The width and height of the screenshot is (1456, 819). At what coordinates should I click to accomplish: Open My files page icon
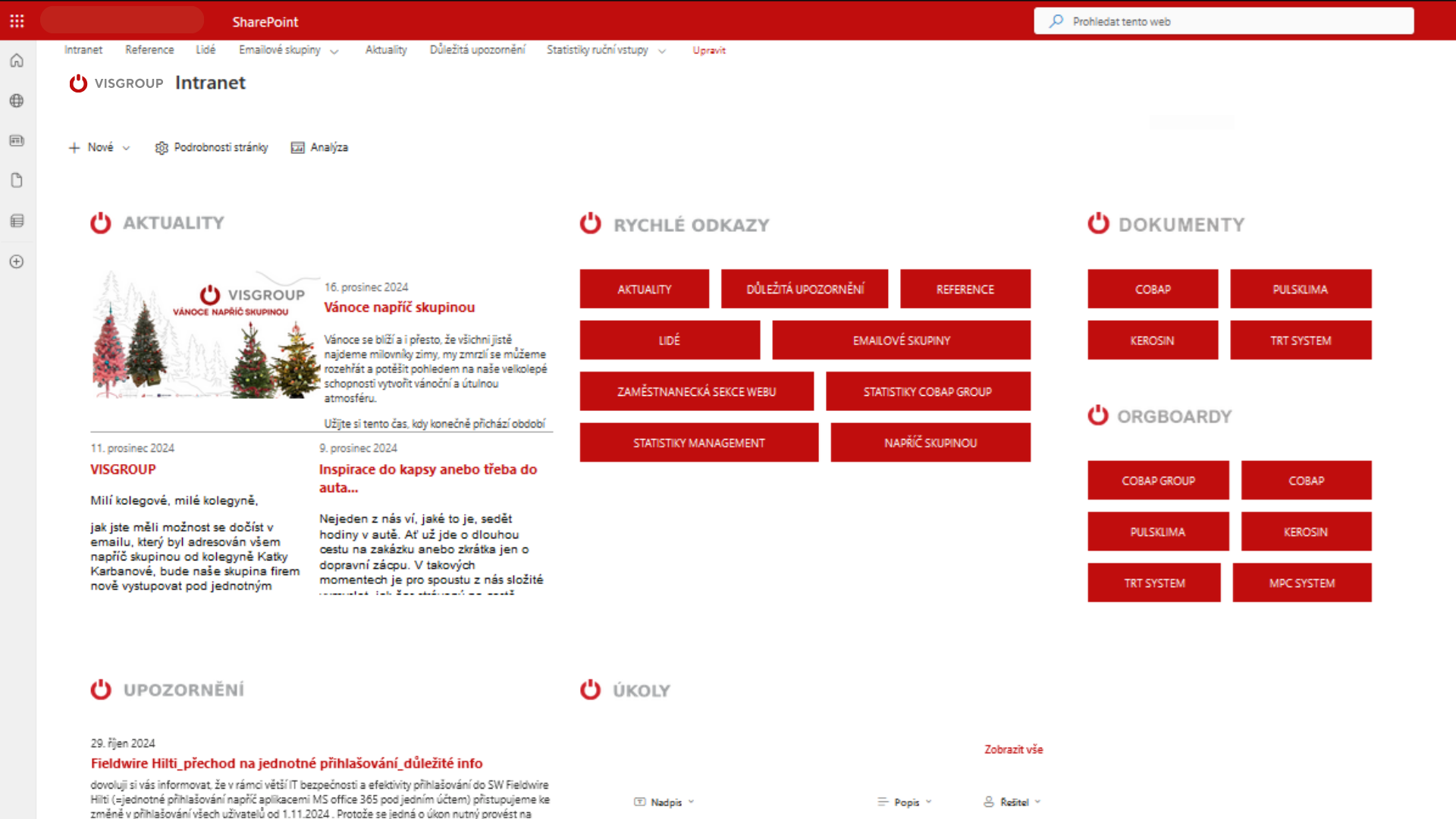click(17, 180)
